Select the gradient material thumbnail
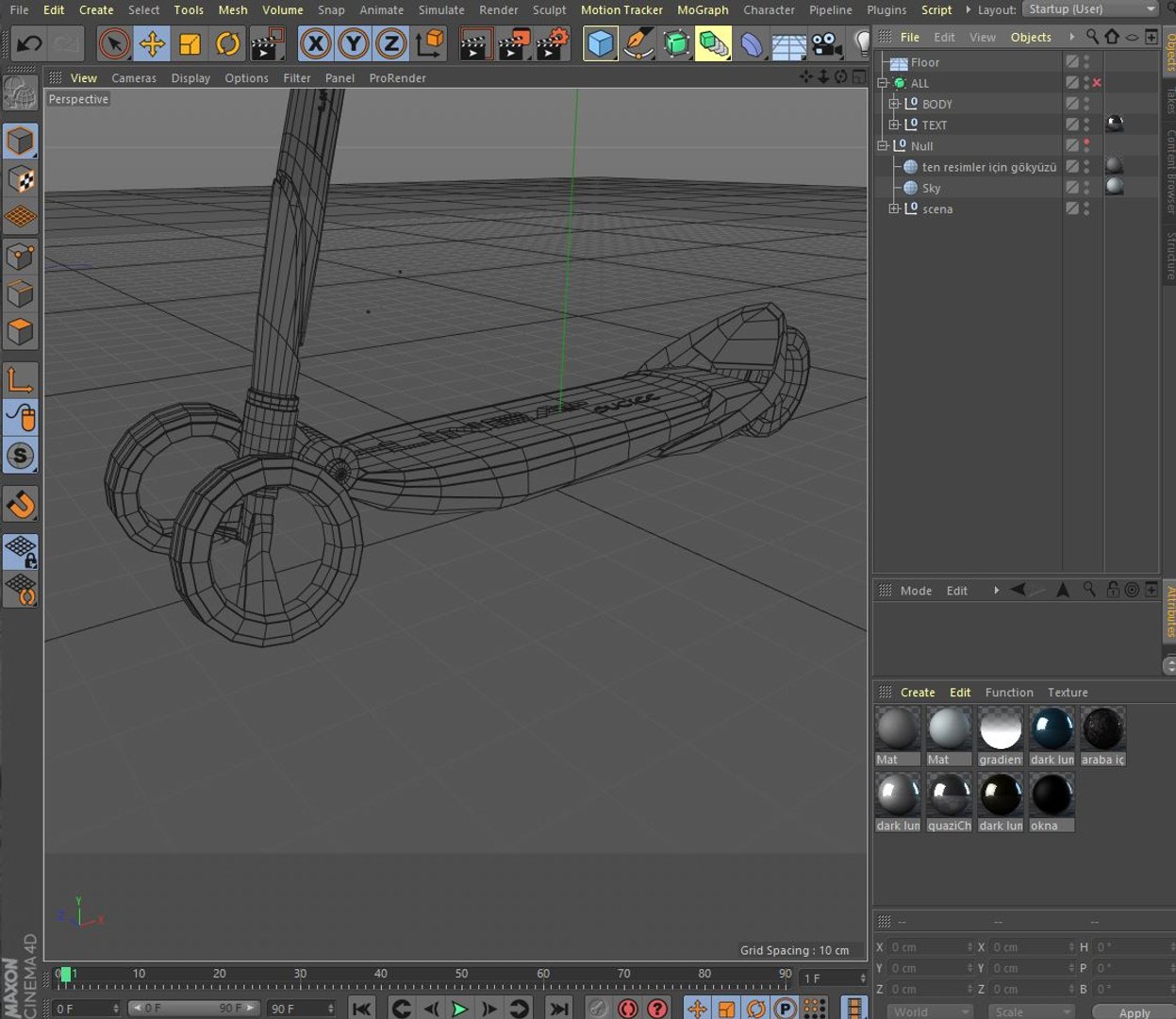Image resolution: width=1176 pixels, height=1019 pixels. pos(1001,729)
